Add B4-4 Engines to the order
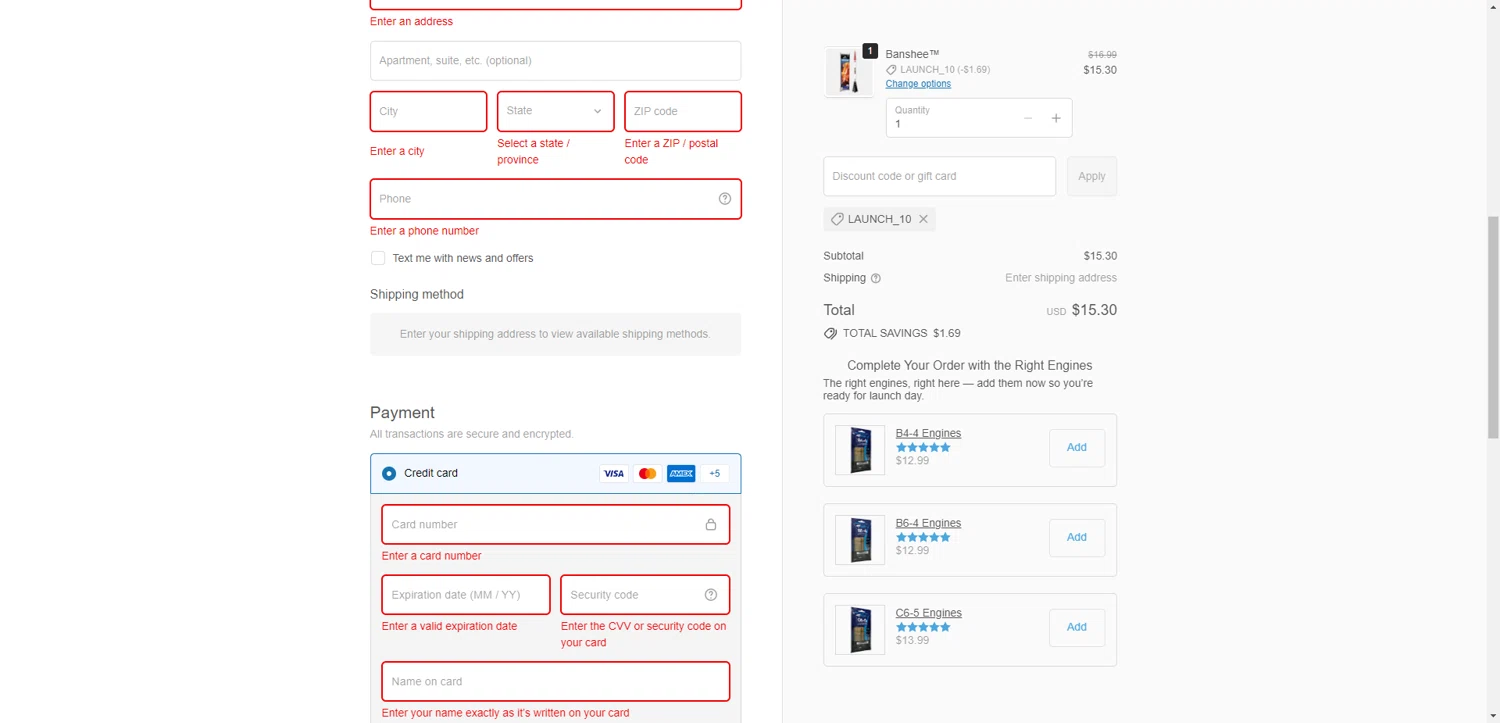Viewport: 1500px width, 723px height. point(1076,448)
